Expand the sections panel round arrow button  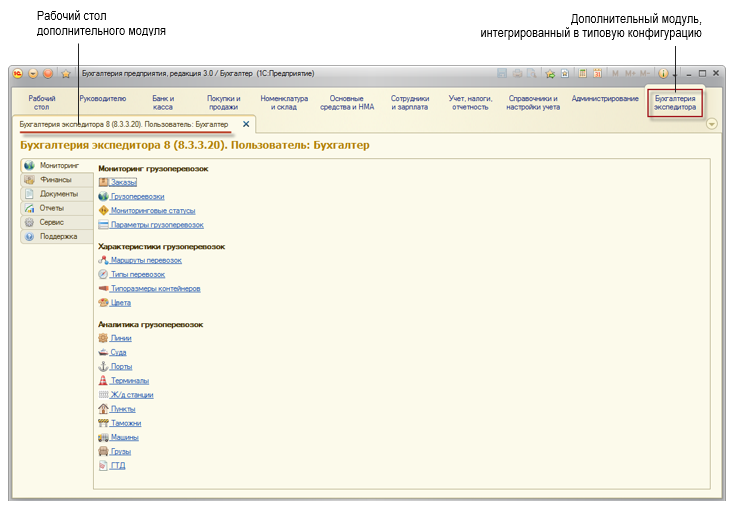(x=711, y=124)
